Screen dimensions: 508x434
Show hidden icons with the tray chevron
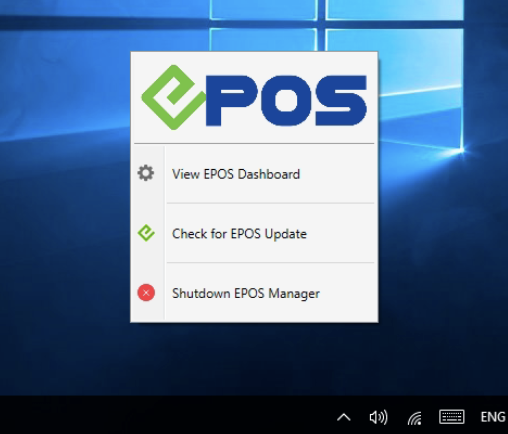pos(344,417)
